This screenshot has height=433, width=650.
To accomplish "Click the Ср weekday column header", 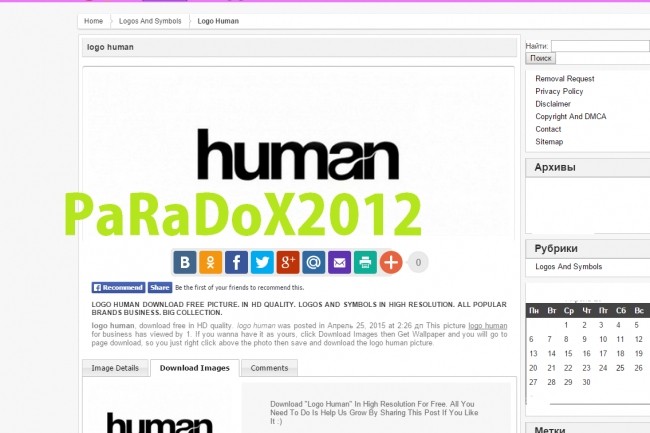I will 568,311.
